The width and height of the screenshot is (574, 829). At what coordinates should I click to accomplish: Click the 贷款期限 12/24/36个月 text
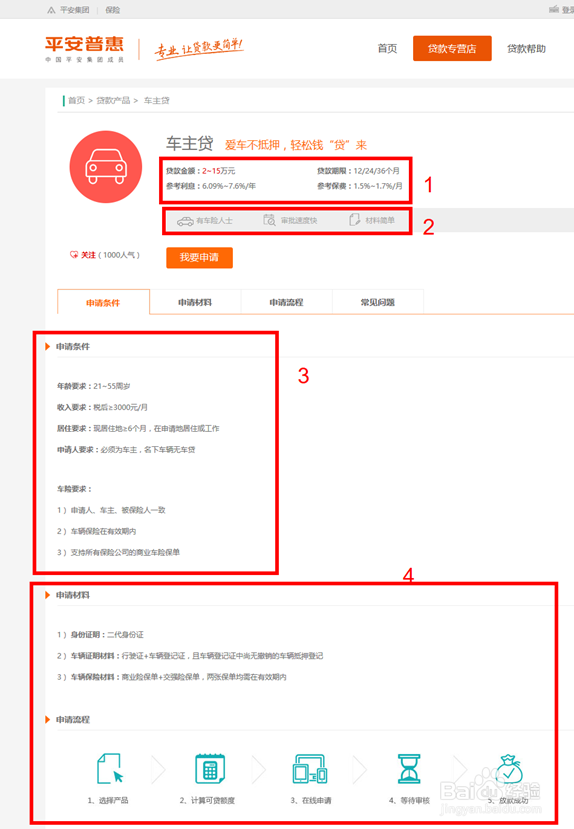click(358, 171)
